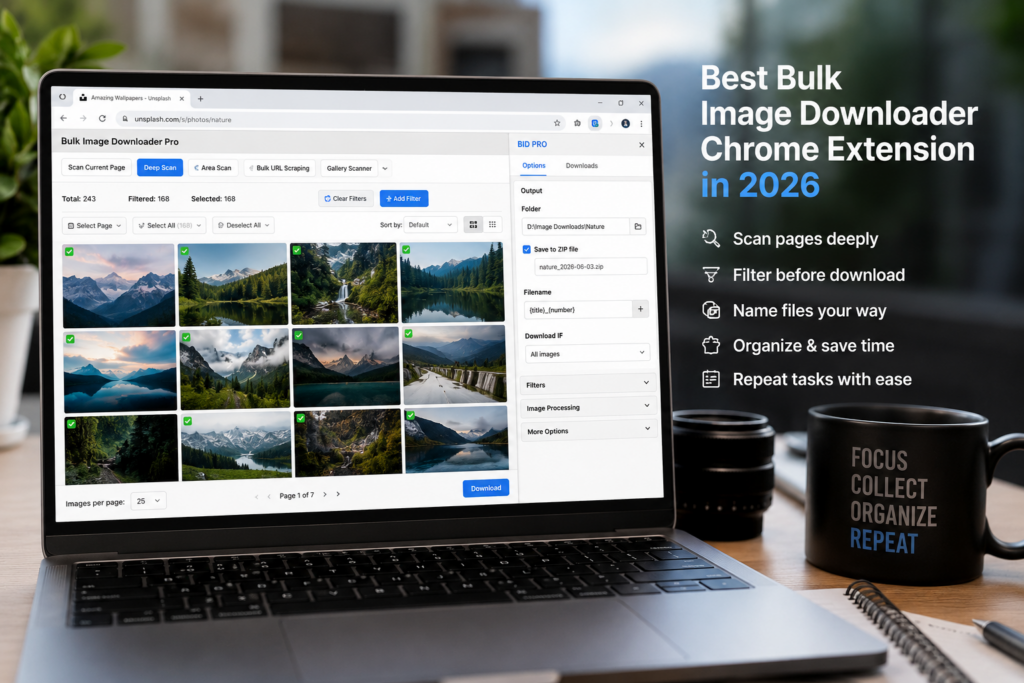Expand the Image Processing section
This screenshot has width=1024, height=683.
pyautogui.click(x=588, y=407)
